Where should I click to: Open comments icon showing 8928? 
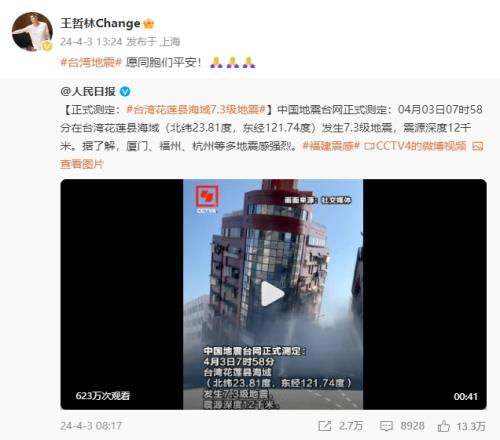pyautogui.click(x=386, y=426)
